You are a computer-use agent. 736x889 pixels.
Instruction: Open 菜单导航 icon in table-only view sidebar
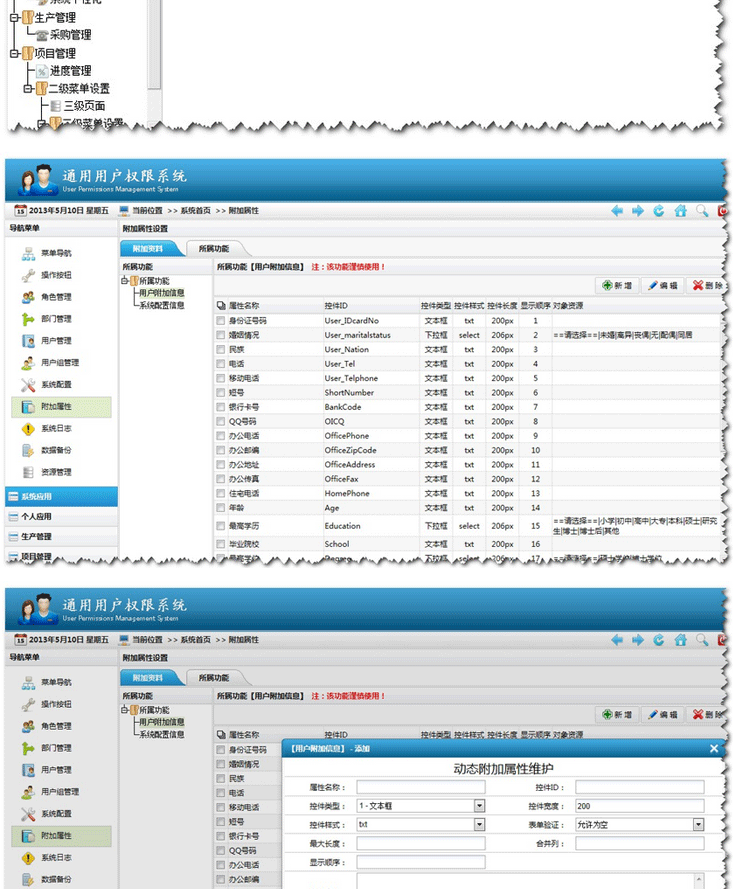[x=28, y=253]
